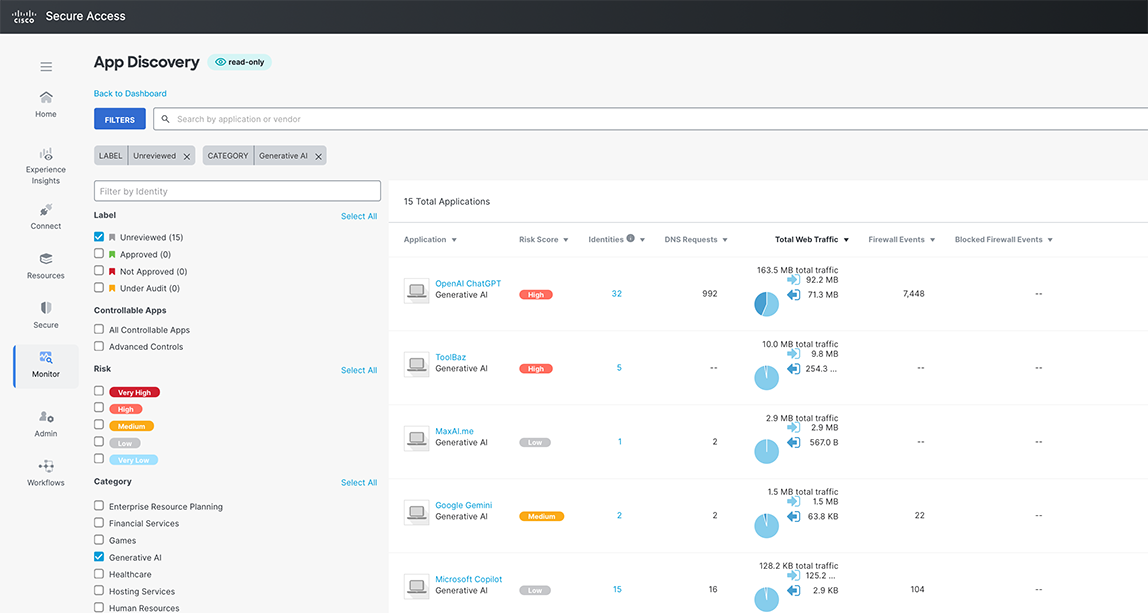This screenshot has height=613, width=1148.
Task: Click the Filter by Identity field
Action: (x=237, y=191)
